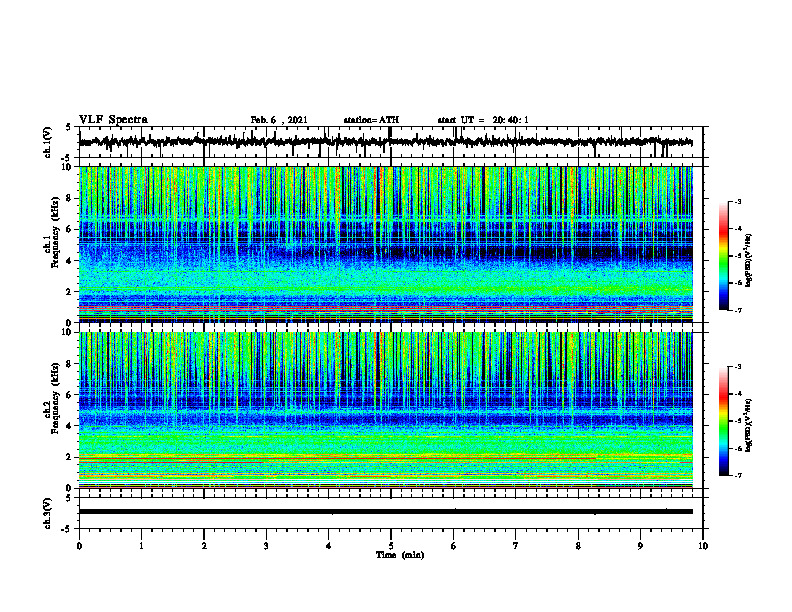
Task: Click the date label 'Feb. 6 , 2021'
Action: click(279, 120)
